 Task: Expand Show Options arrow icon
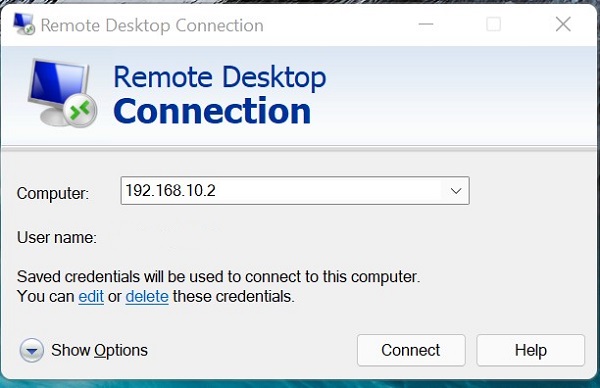pos(32,350)
